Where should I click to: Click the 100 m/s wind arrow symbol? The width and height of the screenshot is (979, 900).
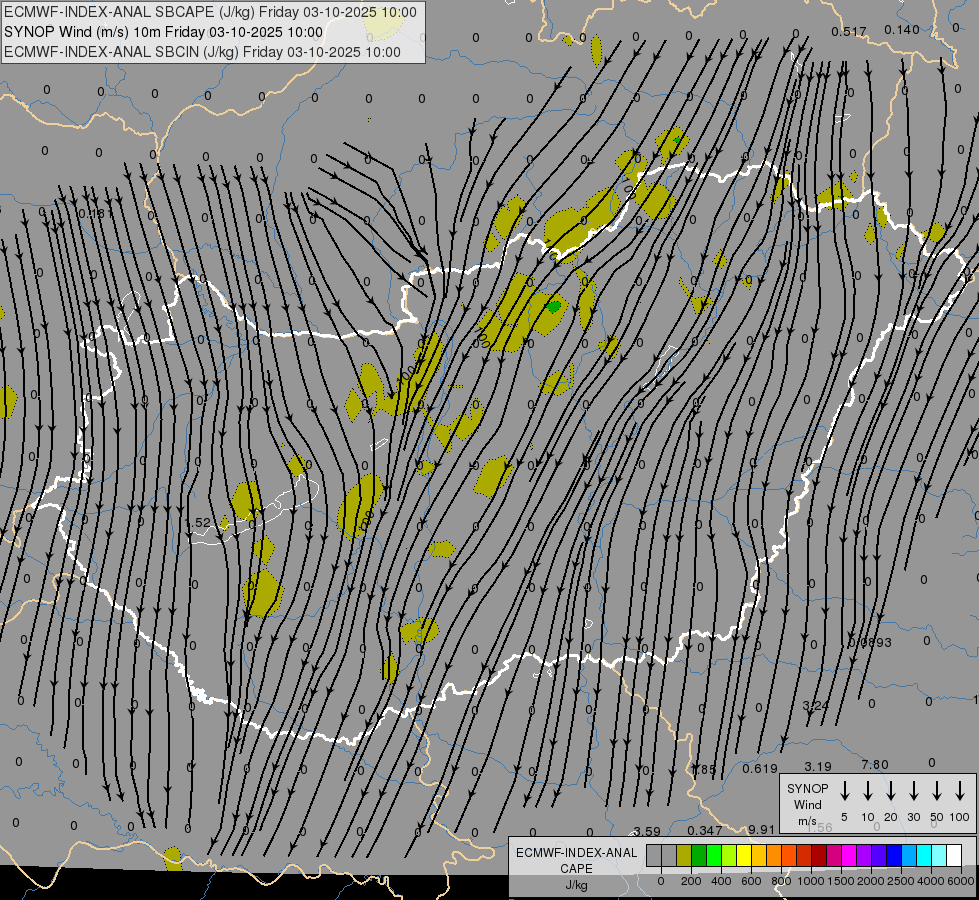(960, 791)
